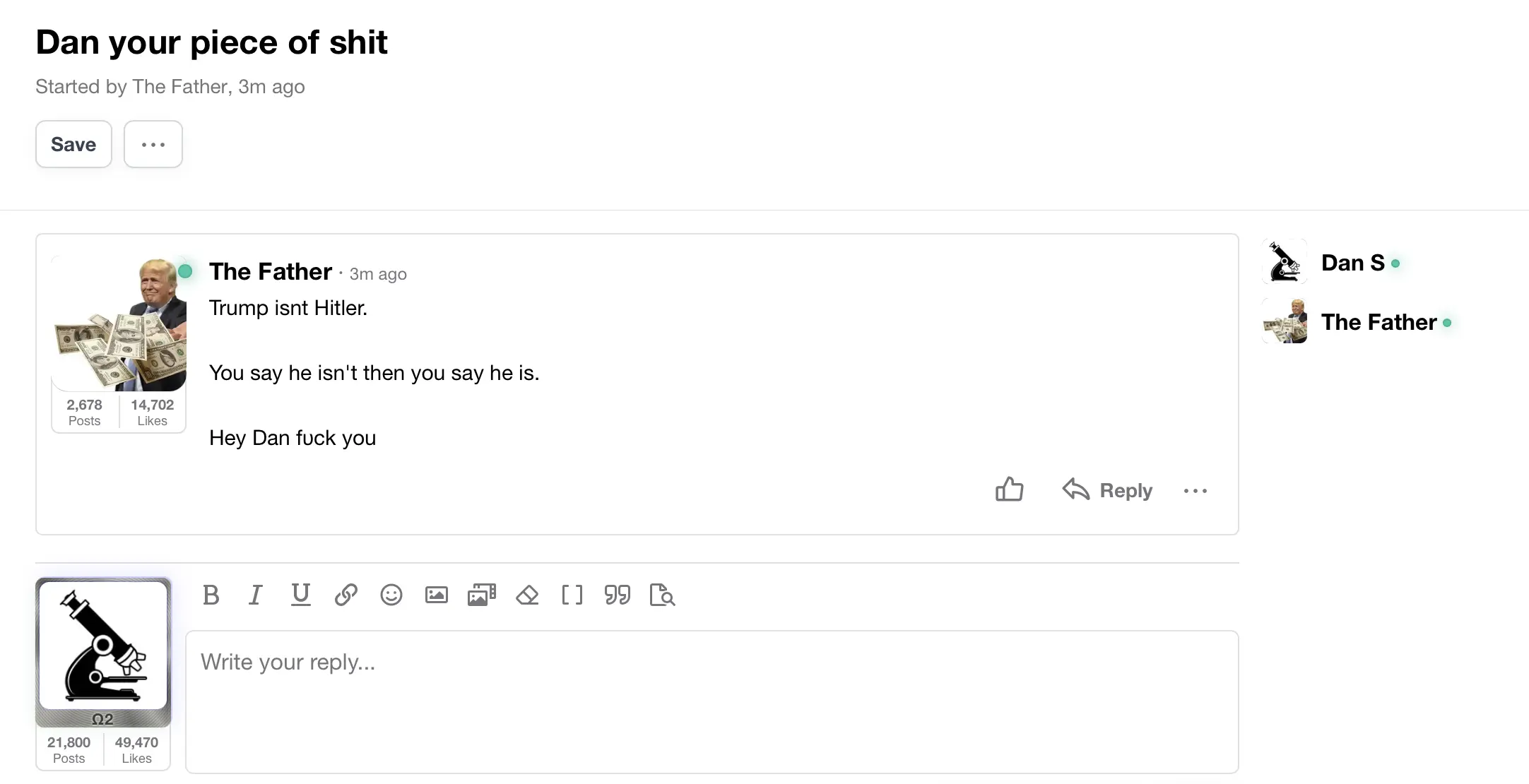
Task: Click into the reply text box
Action: click(712, 701)
